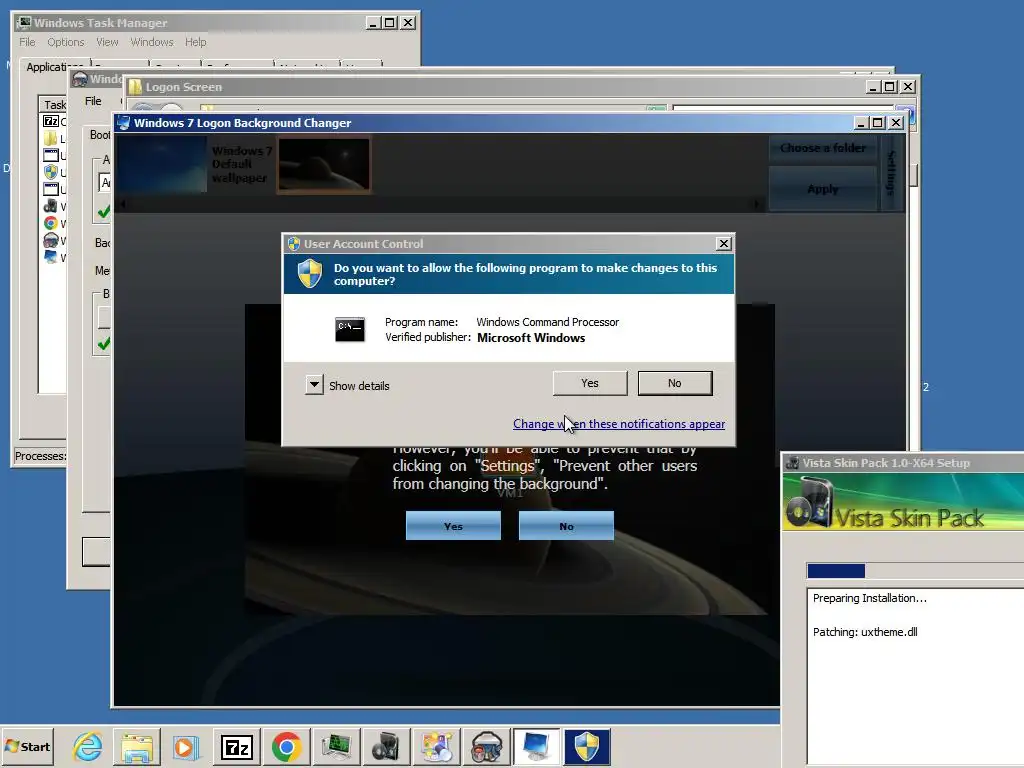The width and height of the screenshot is (1024, 768).
Task: Open the vertical Settings tab in Logon Changer
Action: point(891,172)
